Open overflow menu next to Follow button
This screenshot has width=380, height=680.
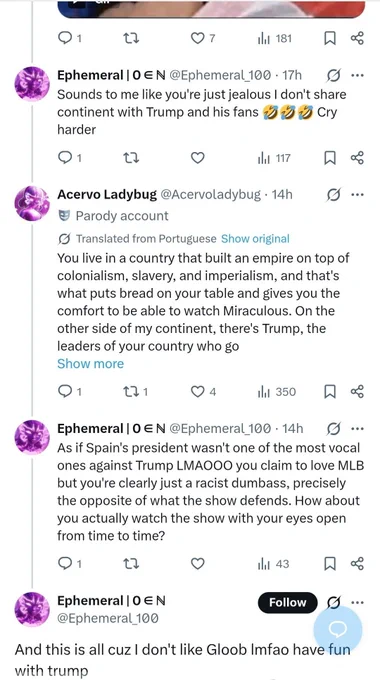[x=357, y=602]
